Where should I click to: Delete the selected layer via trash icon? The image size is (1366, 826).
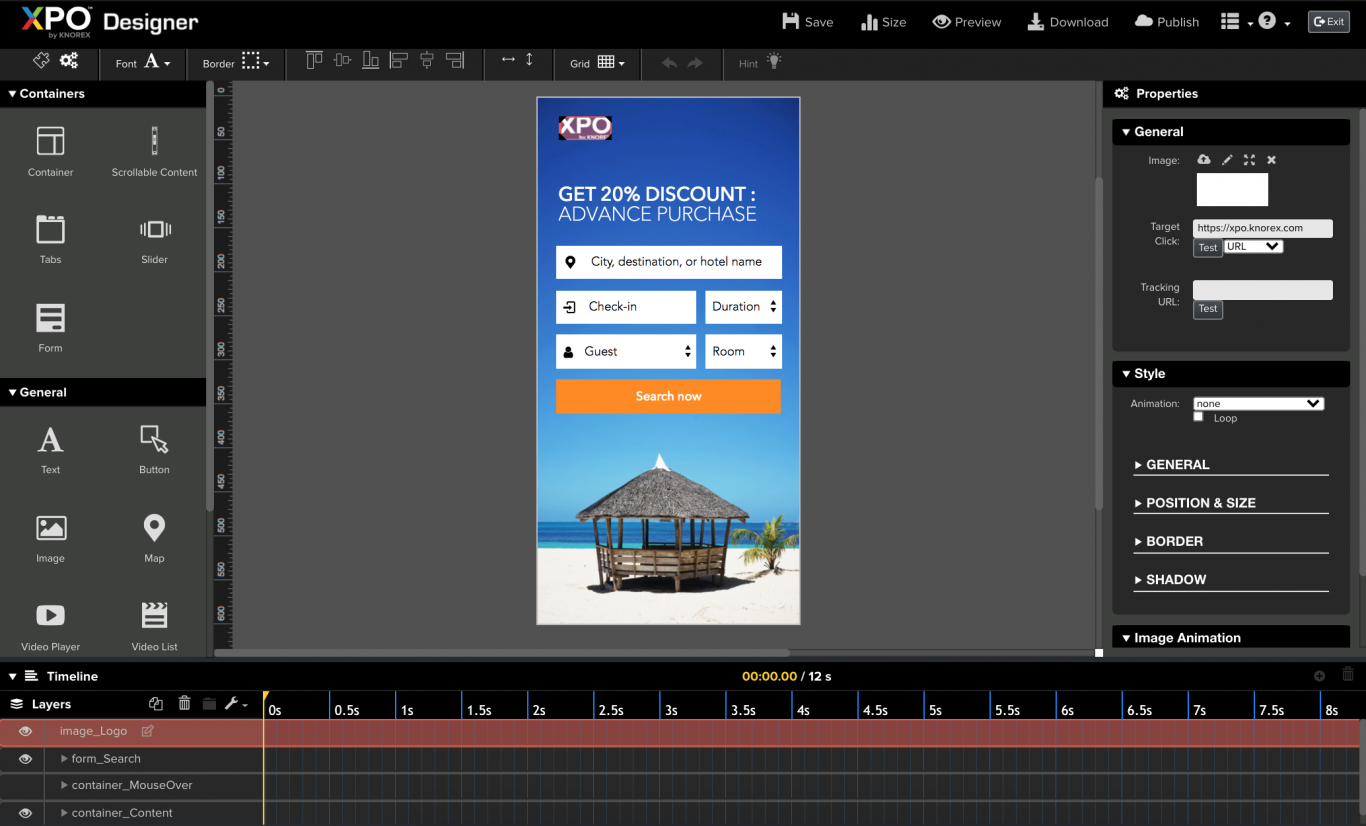(184, 704)
